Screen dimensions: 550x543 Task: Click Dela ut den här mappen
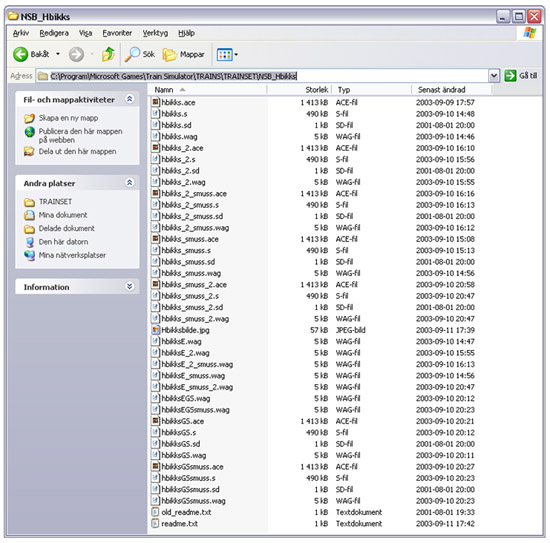pos(77,152)
